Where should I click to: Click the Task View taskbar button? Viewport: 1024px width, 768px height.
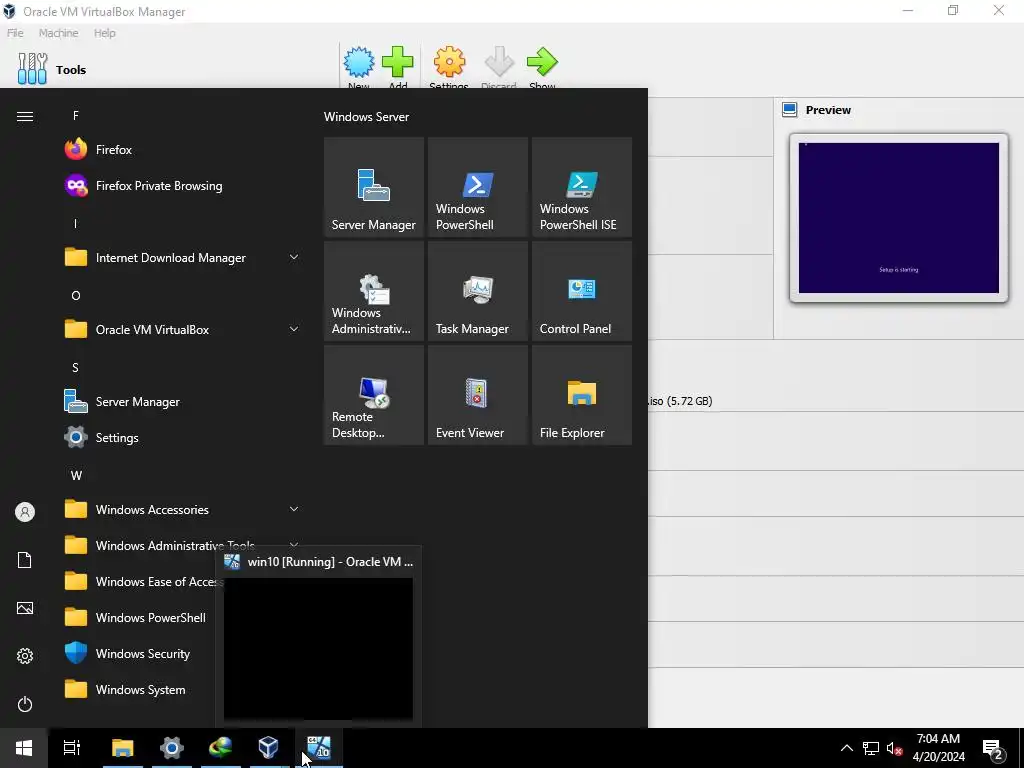click(x=72, y=748)
